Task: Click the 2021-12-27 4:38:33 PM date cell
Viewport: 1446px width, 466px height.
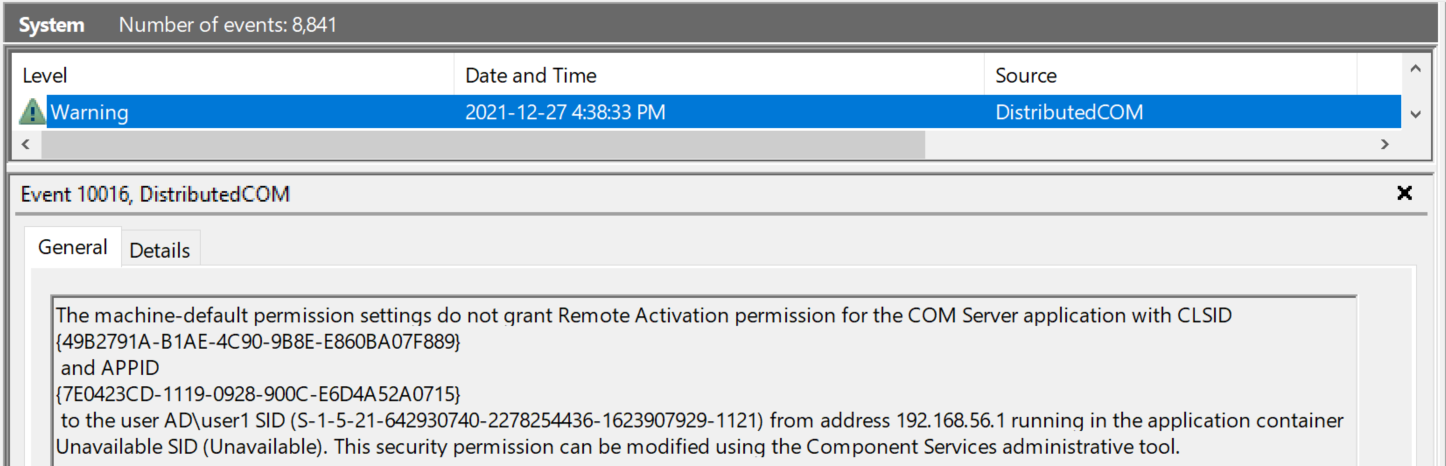Action: [x=565, y=112]
